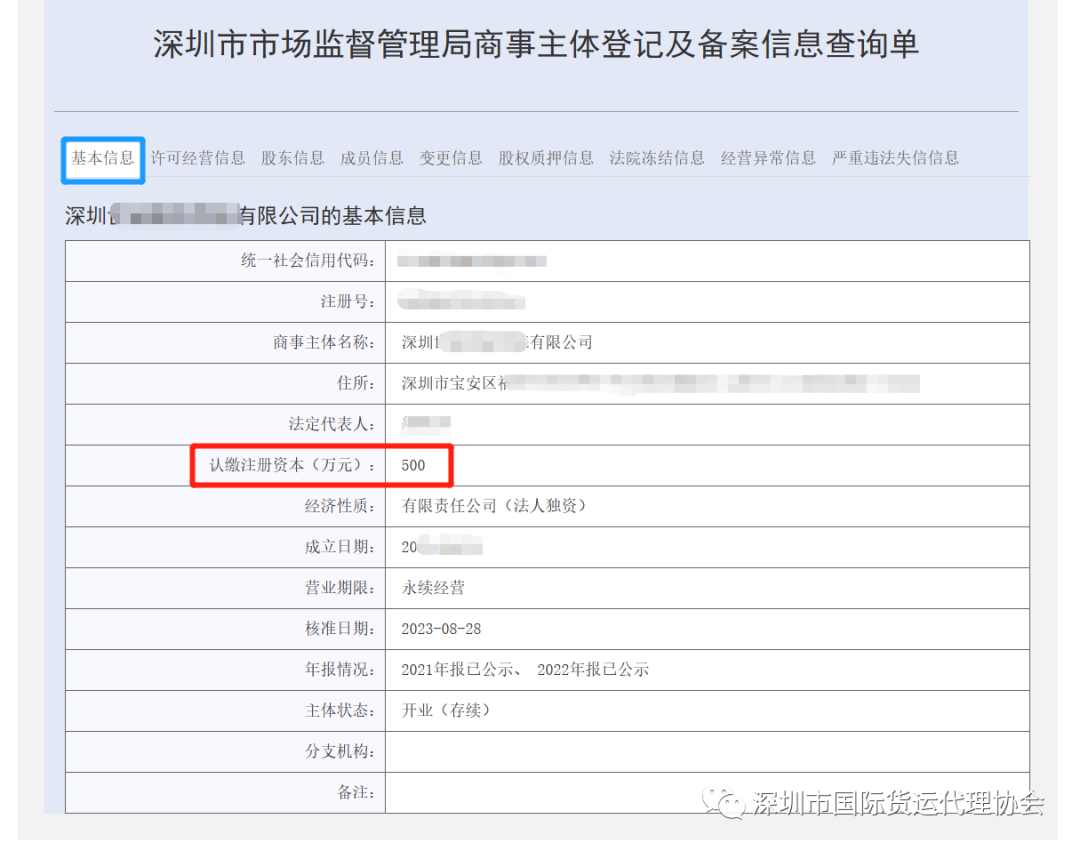1080x851 pixels.
Task: Click the registered capital value 500
Action: click(x=413, y=465)
